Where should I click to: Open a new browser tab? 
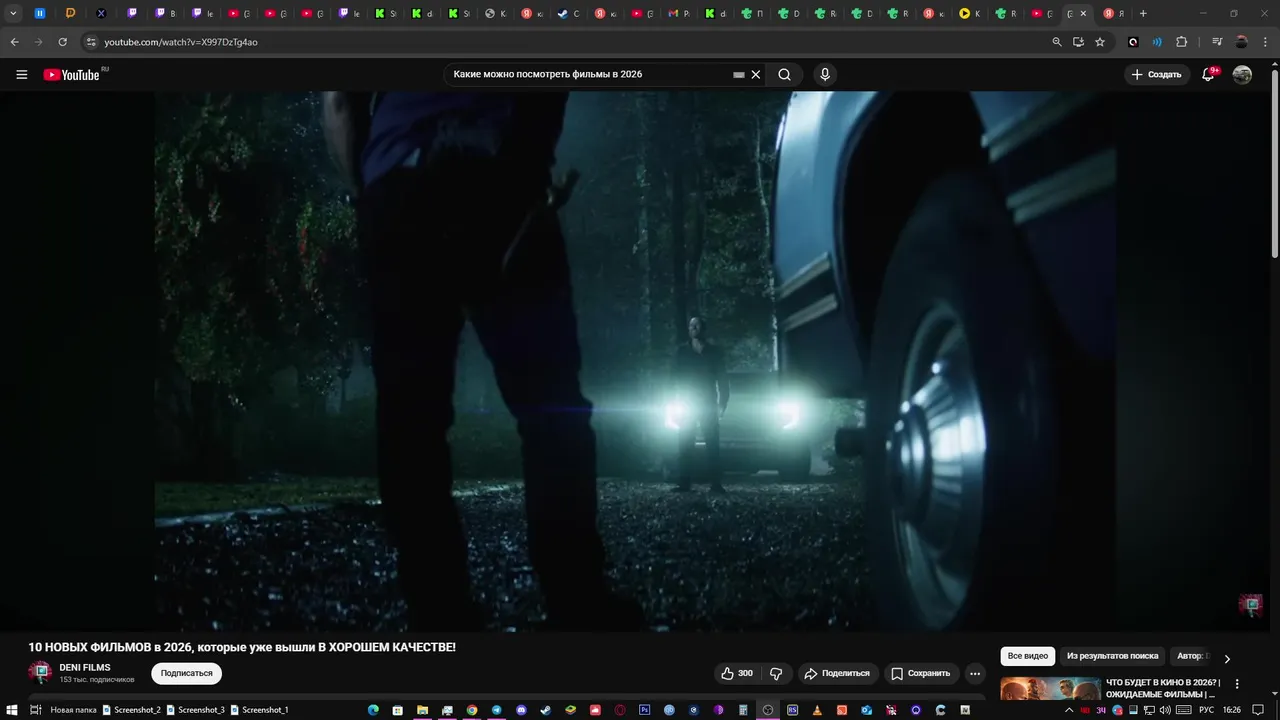1143,13
